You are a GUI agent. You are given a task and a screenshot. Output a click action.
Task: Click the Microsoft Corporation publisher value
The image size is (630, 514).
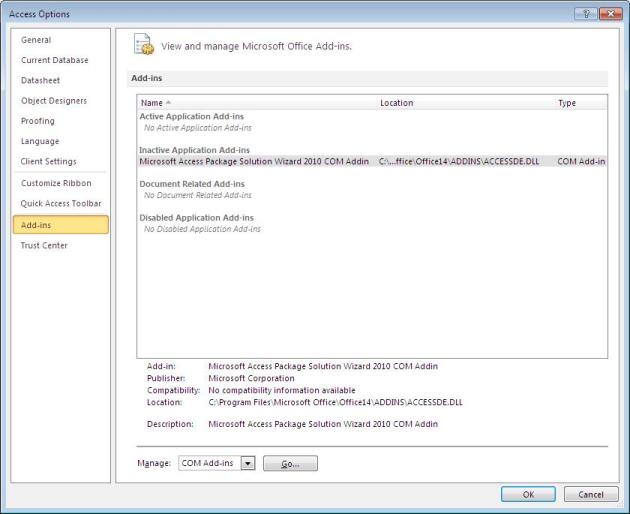pyautogui.click(x=251, y=378)
